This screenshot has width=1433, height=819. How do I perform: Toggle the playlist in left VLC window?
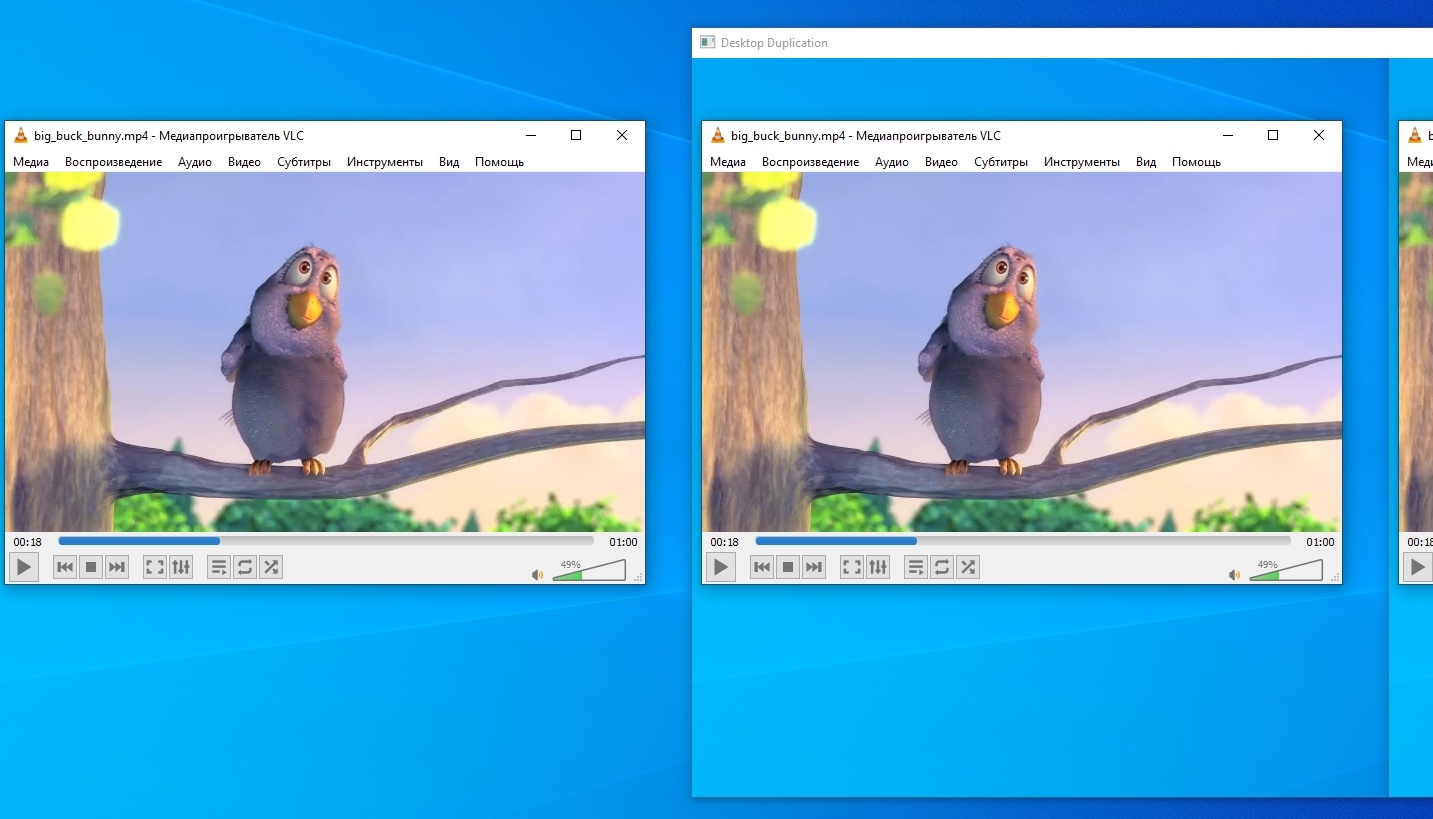click(219, 568)
